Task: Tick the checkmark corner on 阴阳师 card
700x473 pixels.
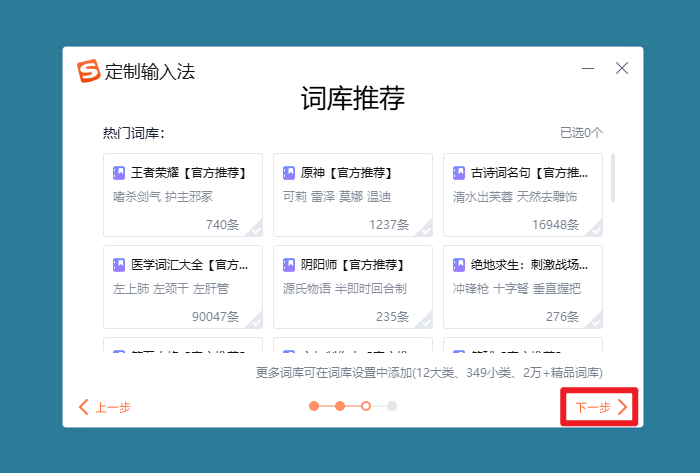Action: [425, 321]
